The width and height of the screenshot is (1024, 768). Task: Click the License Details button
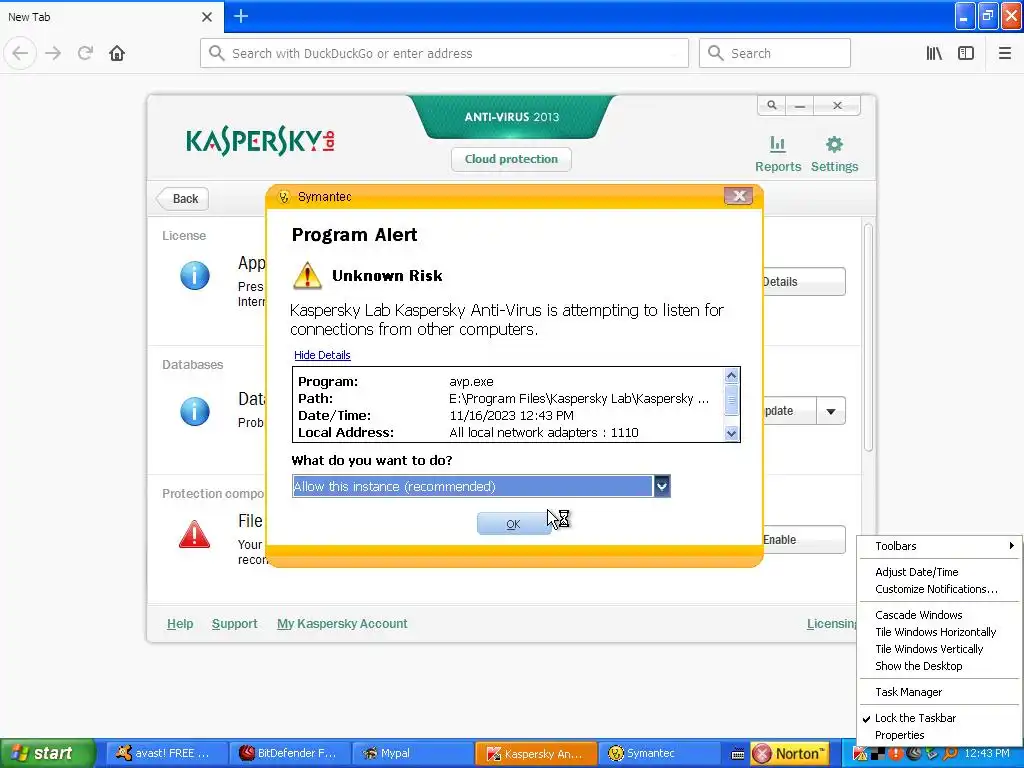click(804, 282)
